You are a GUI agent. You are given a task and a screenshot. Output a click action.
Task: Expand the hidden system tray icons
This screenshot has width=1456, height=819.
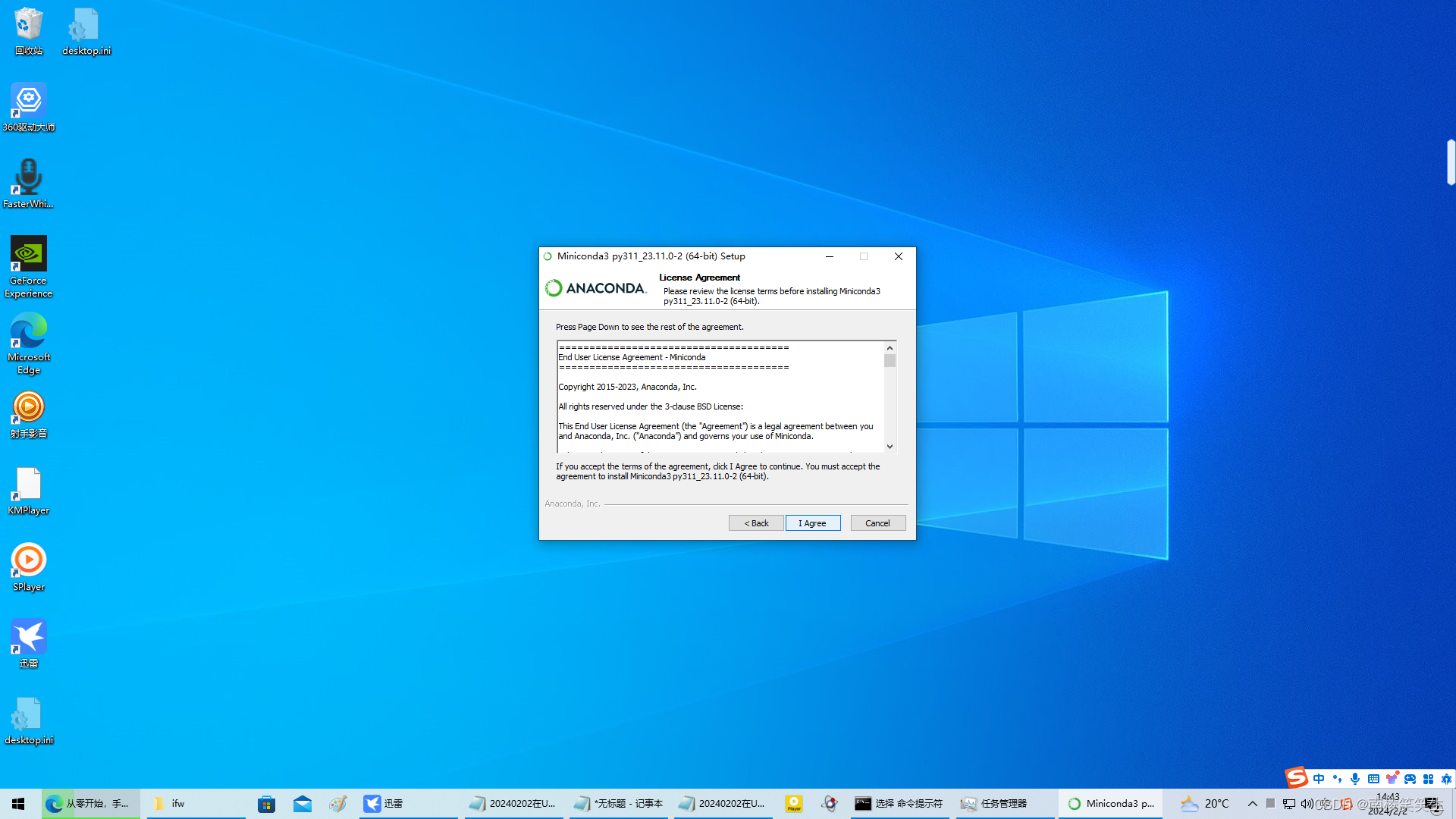pyautogui.click(x=1253, y=804)
